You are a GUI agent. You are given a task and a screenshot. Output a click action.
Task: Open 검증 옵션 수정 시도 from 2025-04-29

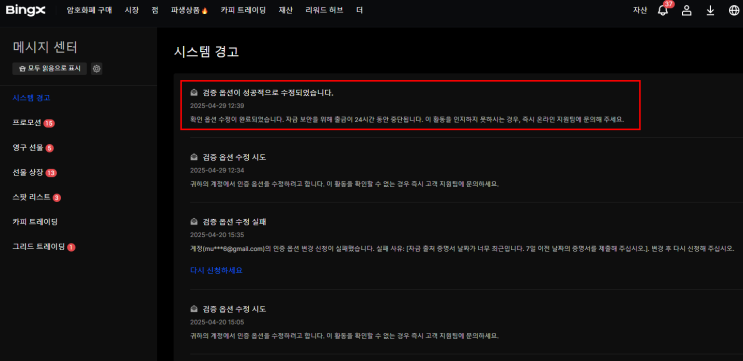[x=234, y=157]
